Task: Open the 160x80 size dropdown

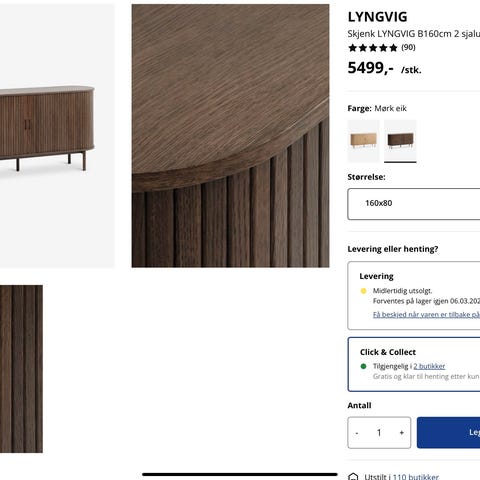Action: pos(414,204)
